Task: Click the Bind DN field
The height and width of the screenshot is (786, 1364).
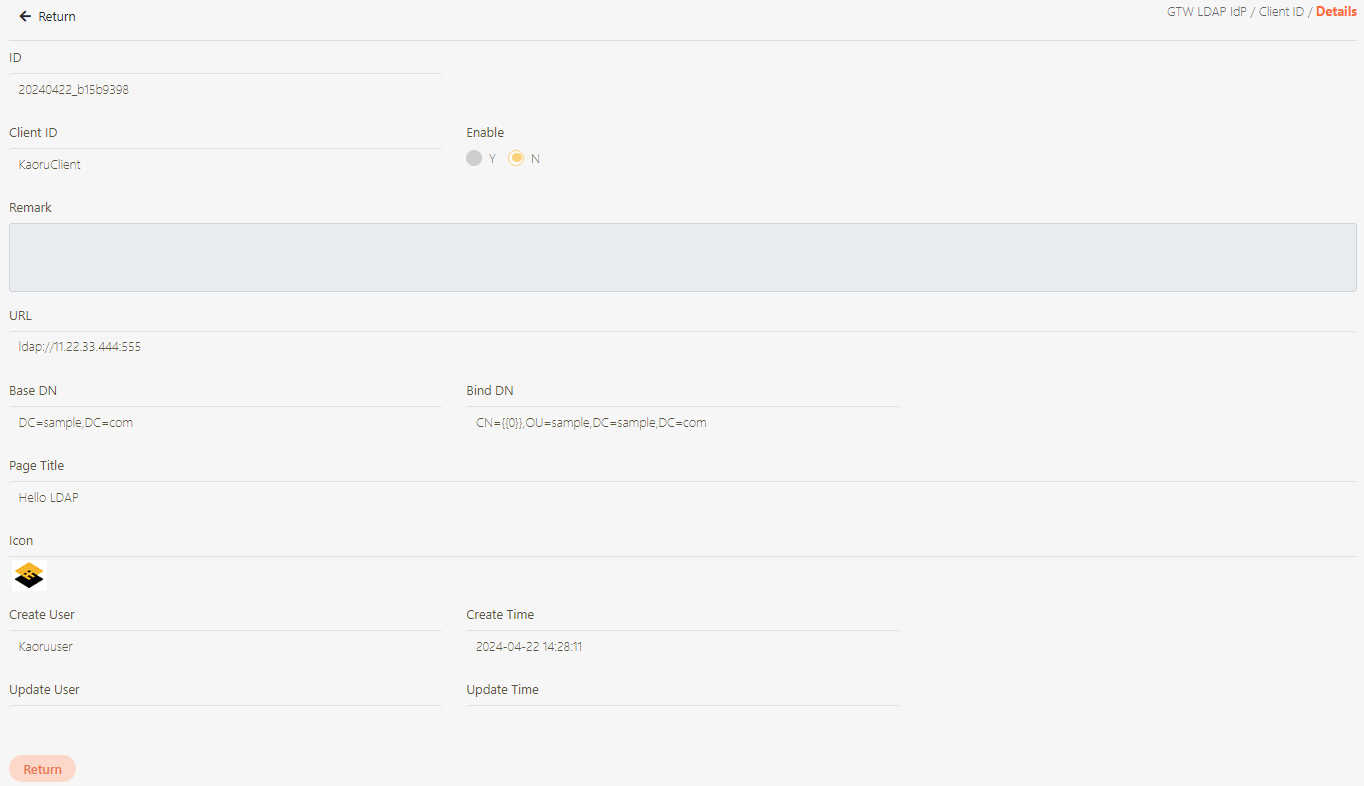Action: pos(682,423)
